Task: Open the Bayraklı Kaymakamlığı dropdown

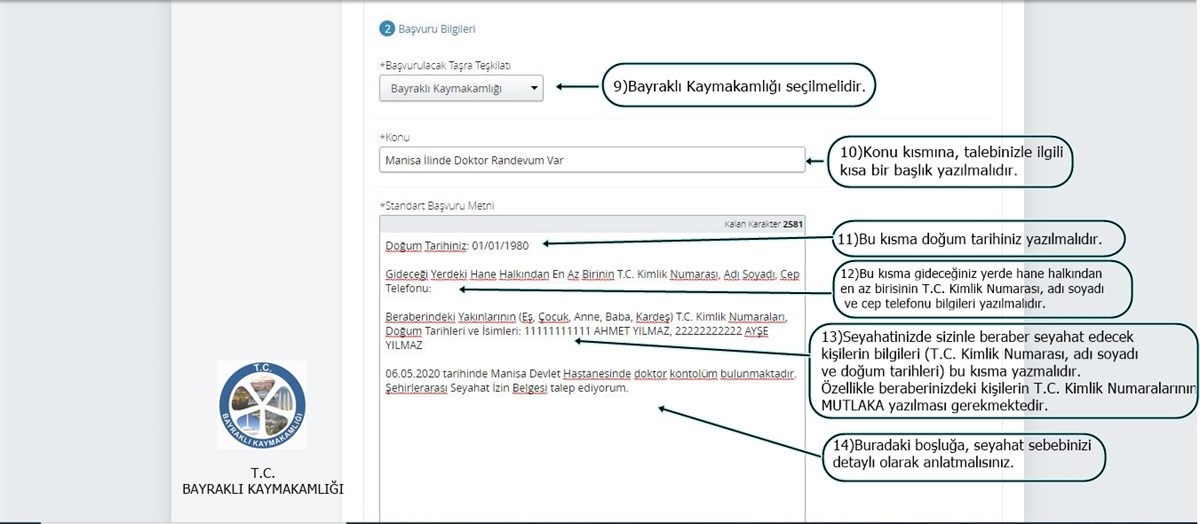Action: 461,88
